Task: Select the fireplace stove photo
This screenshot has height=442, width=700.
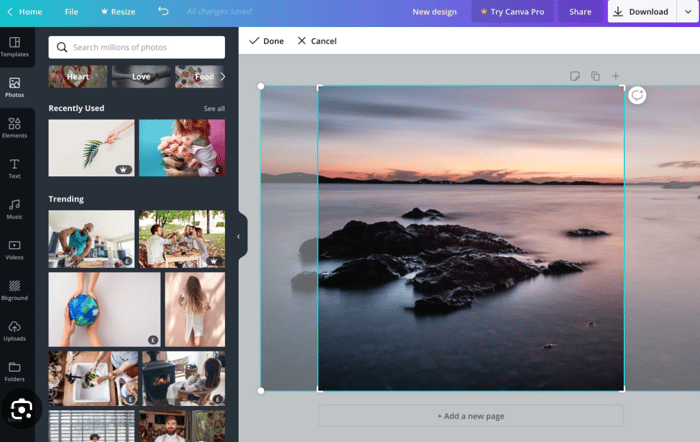Action: click(x=184, y=379)
